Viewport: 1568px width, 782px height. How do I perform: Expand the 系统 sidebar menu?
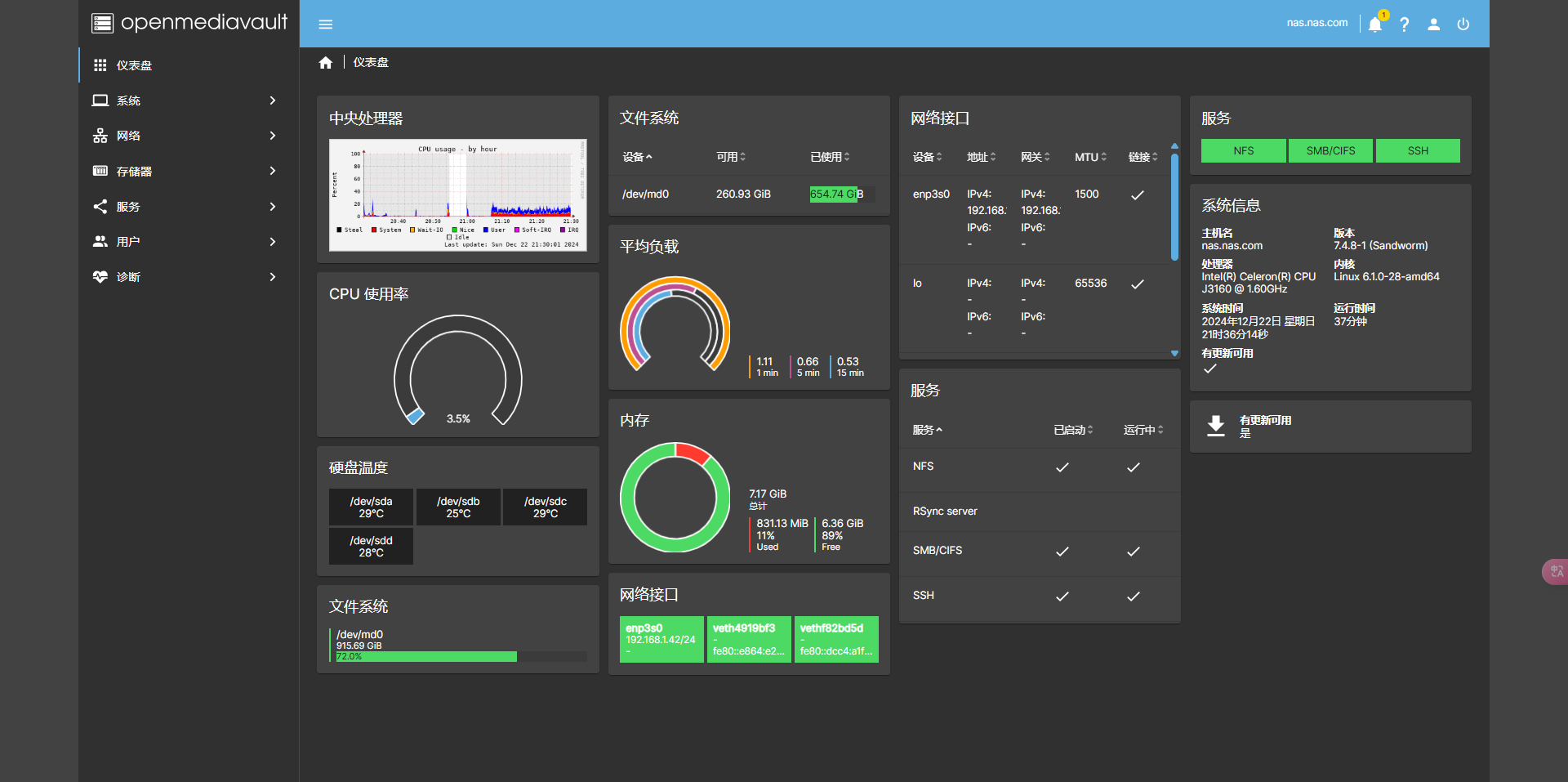tap(188, 101)
